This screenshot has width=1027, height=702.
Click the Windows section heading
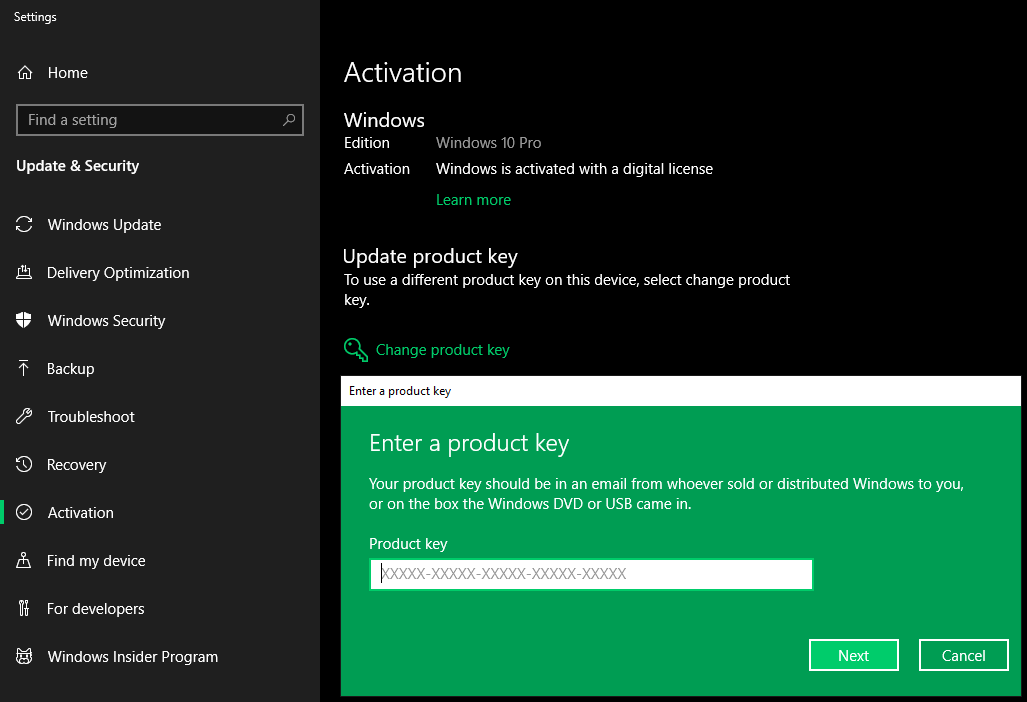[x=384, y=120]
